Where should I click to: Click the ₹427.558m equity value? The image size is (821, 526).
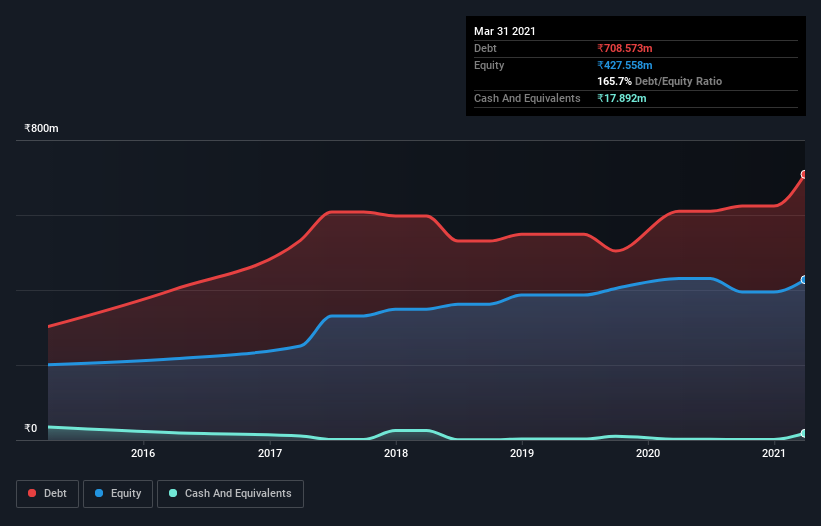625,65
